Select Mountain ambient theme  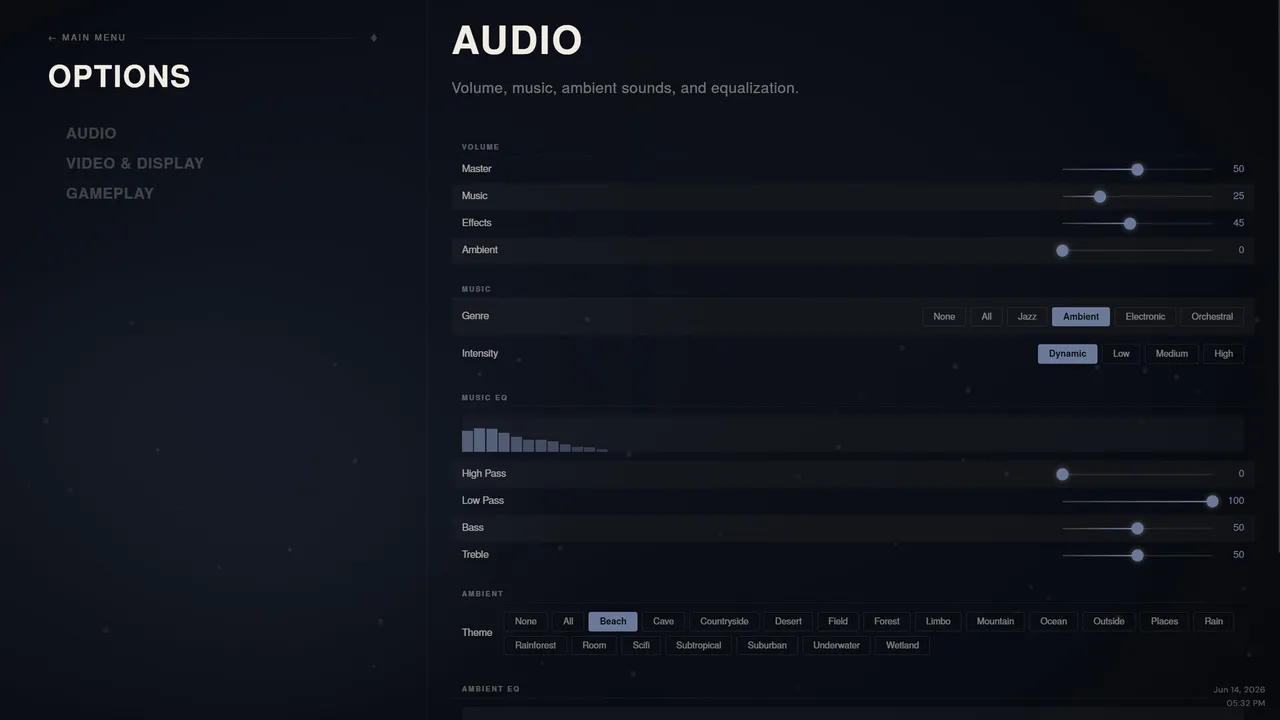pos(995,621)
